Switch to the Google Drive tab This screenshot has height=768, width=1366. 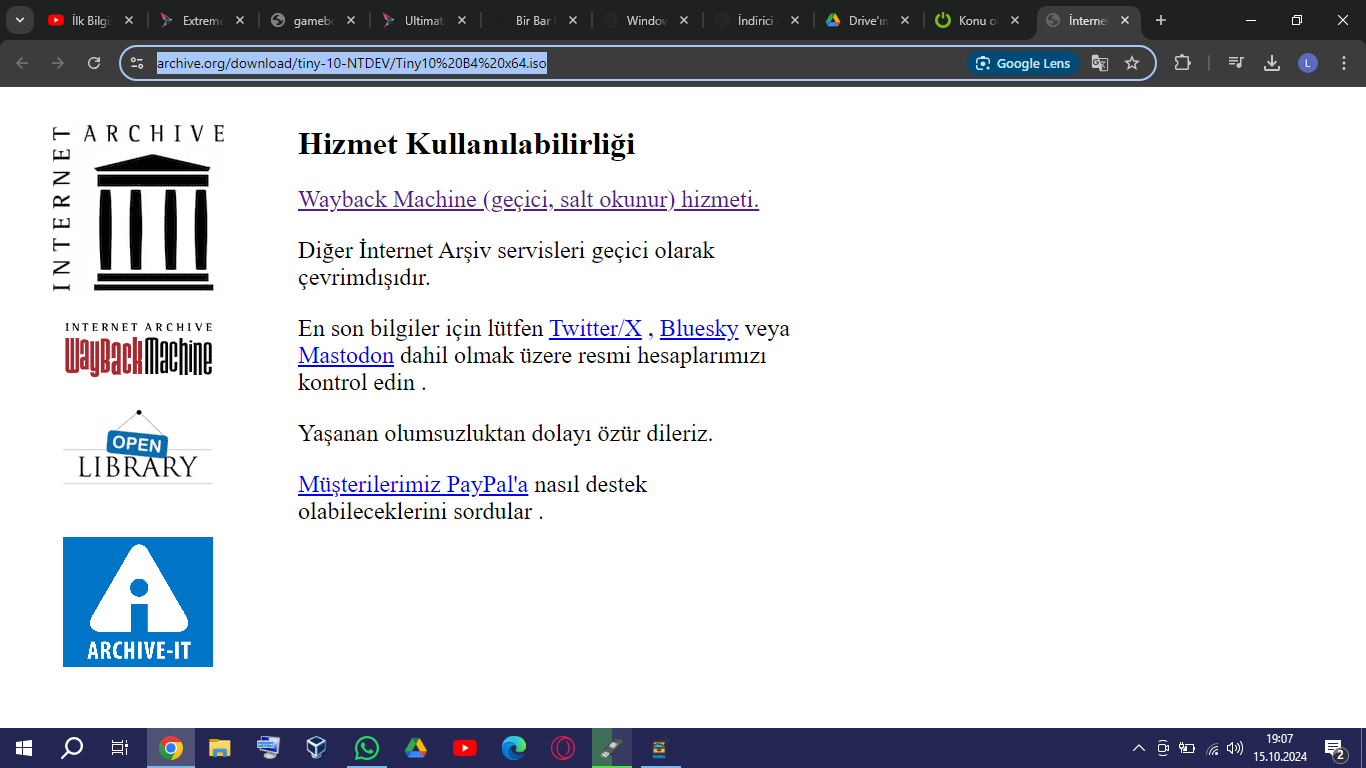(867, 20)
